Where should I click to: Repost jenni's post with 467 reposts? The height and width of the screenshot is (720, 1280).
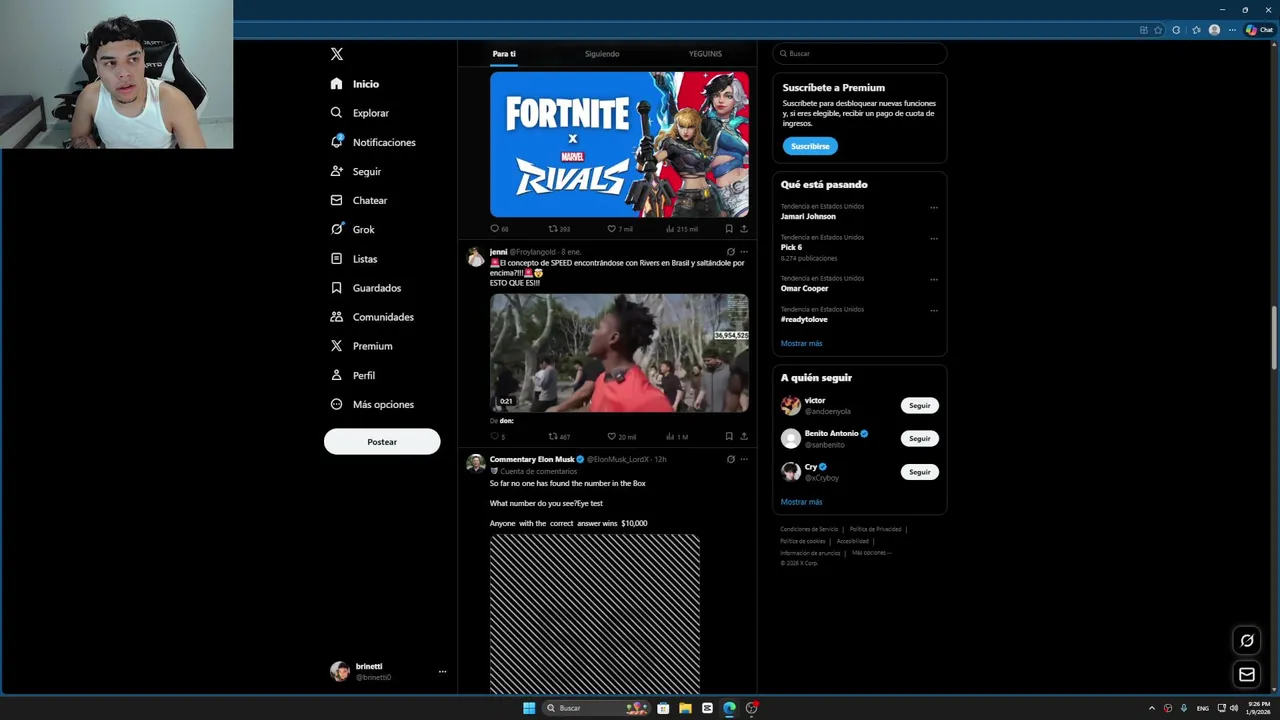559,437
